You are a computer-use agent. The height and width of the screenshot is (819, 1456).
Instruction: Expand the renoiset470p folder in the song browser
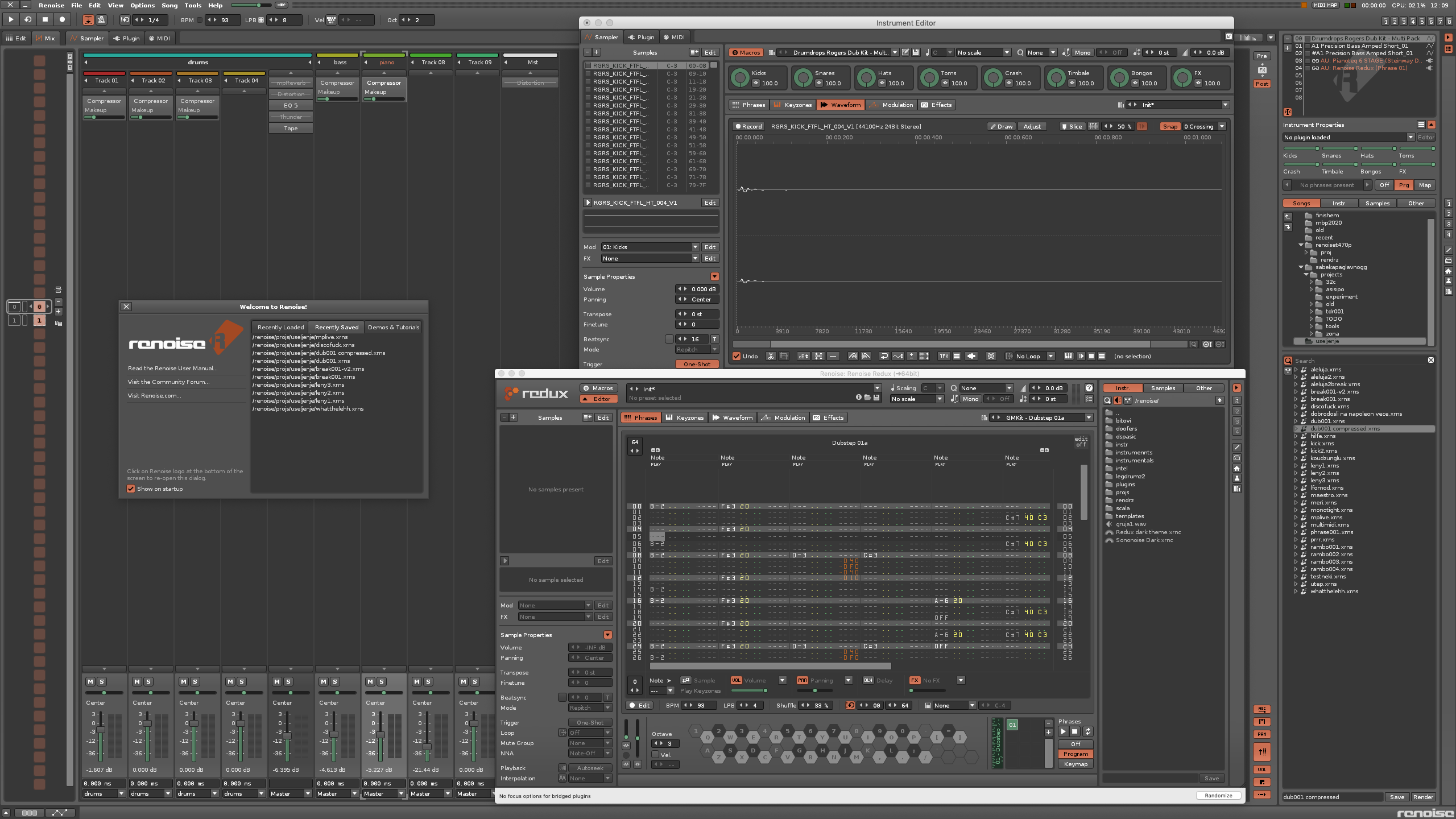(x=1301, y=245)
